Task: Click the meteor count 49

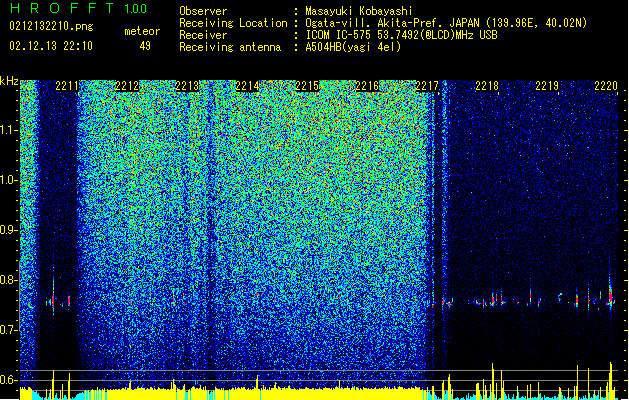Action: pyautogui.click(x=145, y=46)
